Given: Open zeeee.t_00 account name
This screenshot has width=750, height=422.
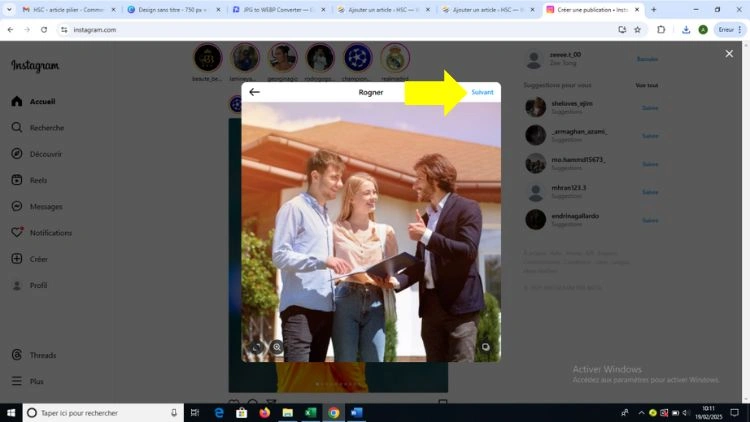Looking at the screenshot, I should click(x=565, y=55).
